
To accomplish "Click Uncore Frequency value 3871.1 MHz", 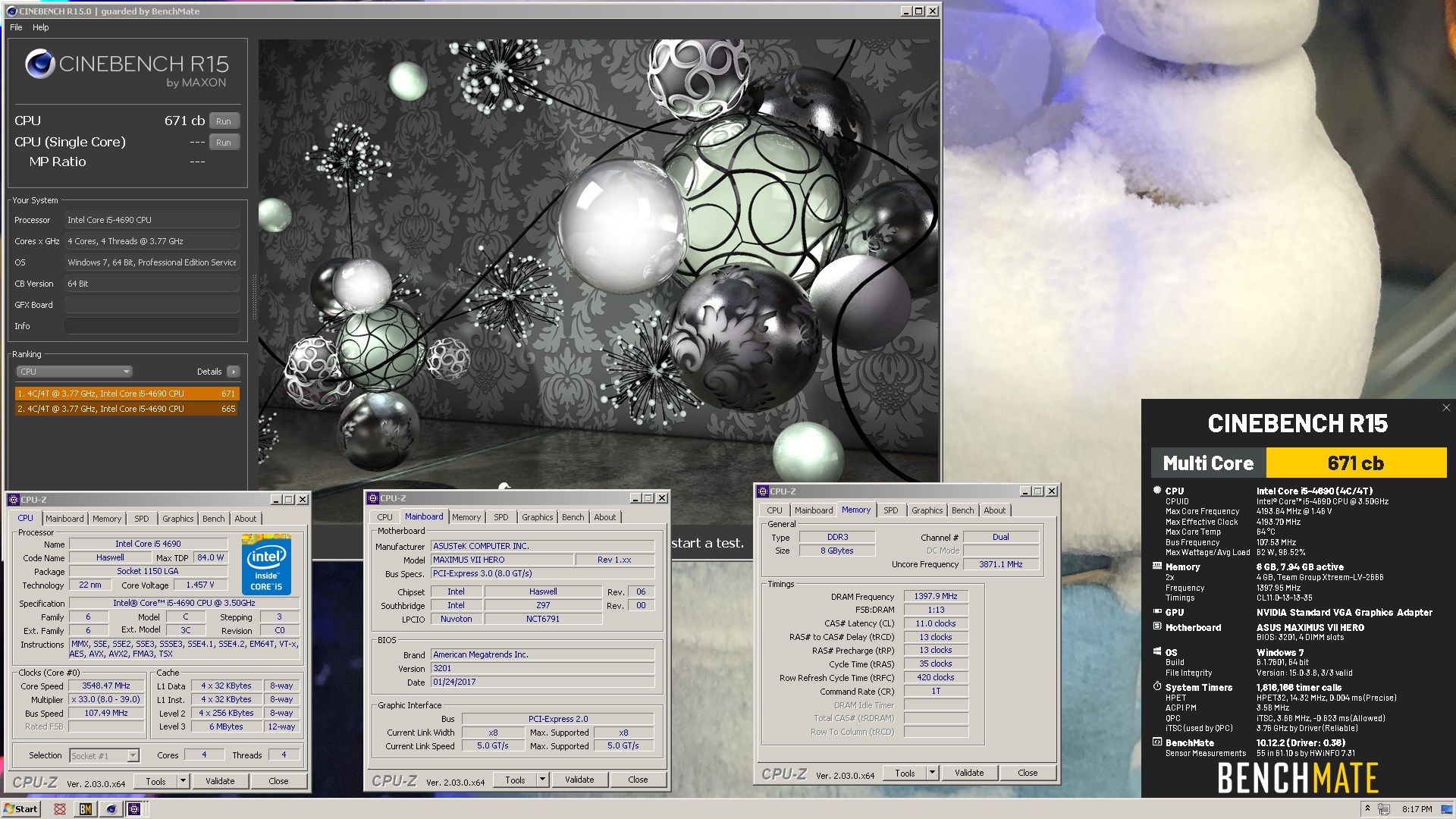I will pos(1000,565).
